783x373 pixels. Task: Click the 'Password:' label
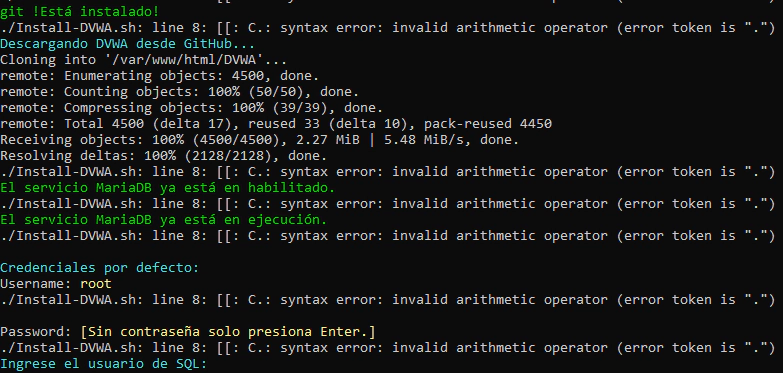click(36, 332)
